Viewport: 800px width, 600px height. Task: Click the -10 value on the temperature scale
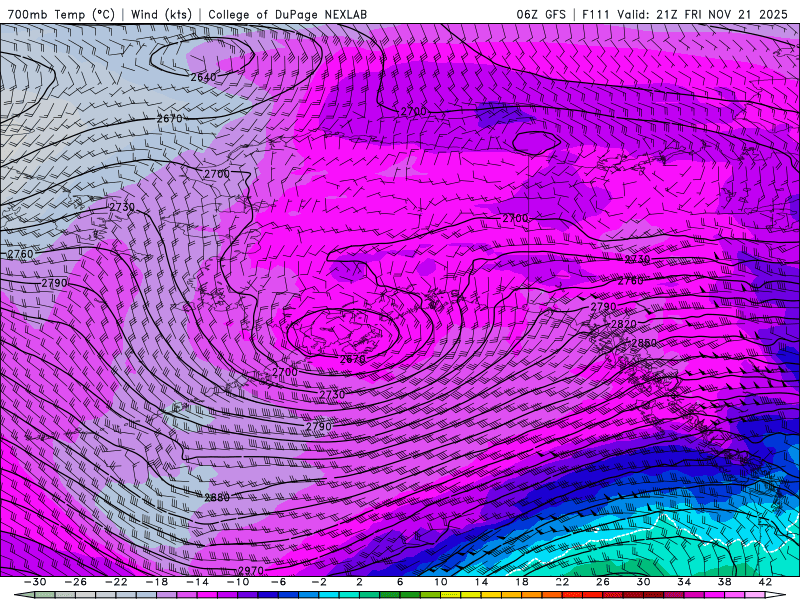pyautogui.click(x=238, y=582)
